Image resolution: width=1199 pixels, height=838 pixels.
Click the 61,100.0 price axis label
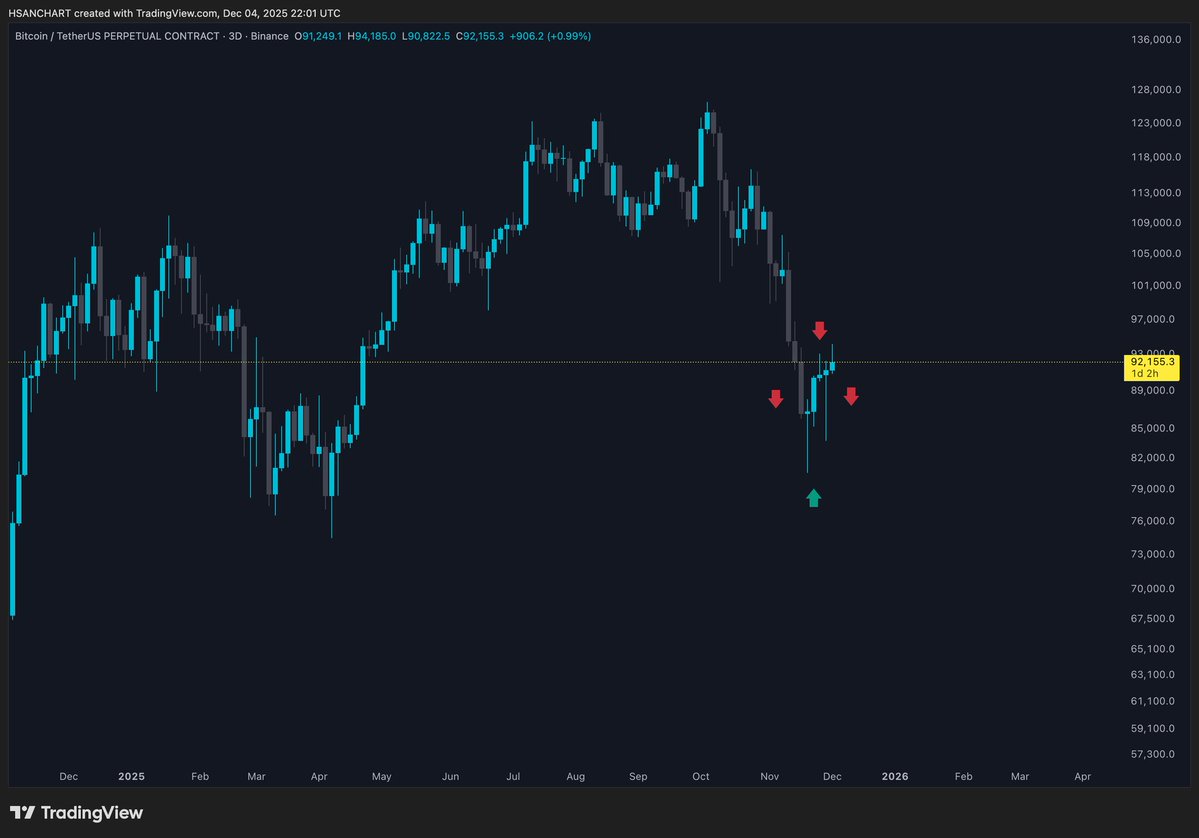tap(1153, 701)
